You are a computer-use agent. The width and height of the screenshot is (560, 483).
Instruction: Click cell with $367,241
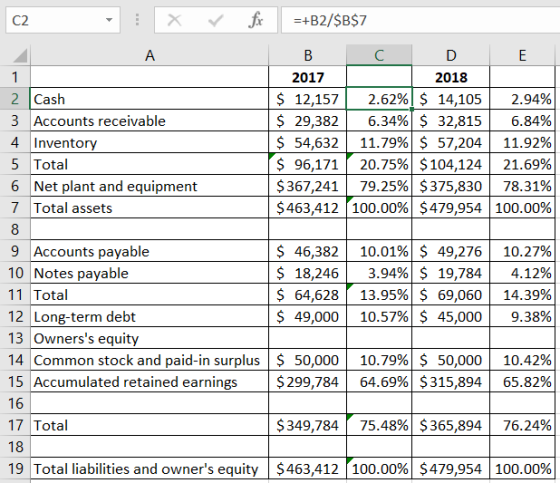[x=308, y=186]
